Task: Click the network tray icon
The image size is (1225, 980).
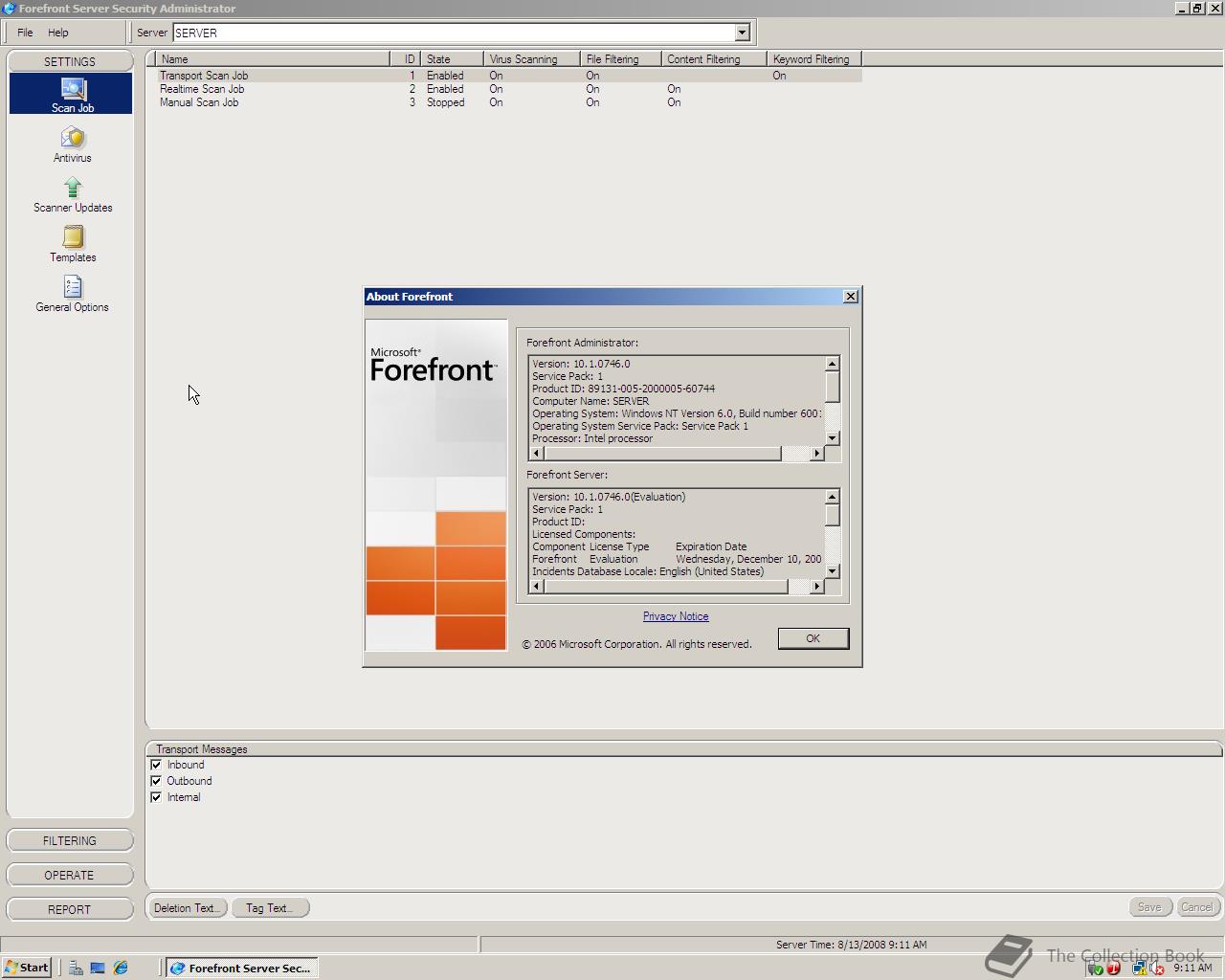Action: tap(1139, 969)
